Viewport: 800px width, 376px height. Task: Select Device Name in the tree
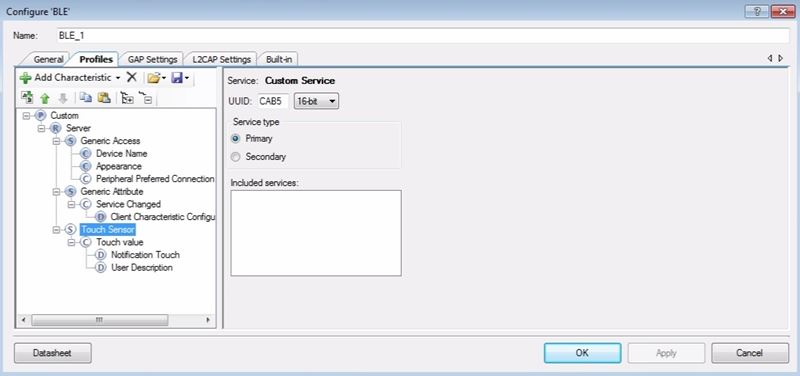(x=121, y=154)
